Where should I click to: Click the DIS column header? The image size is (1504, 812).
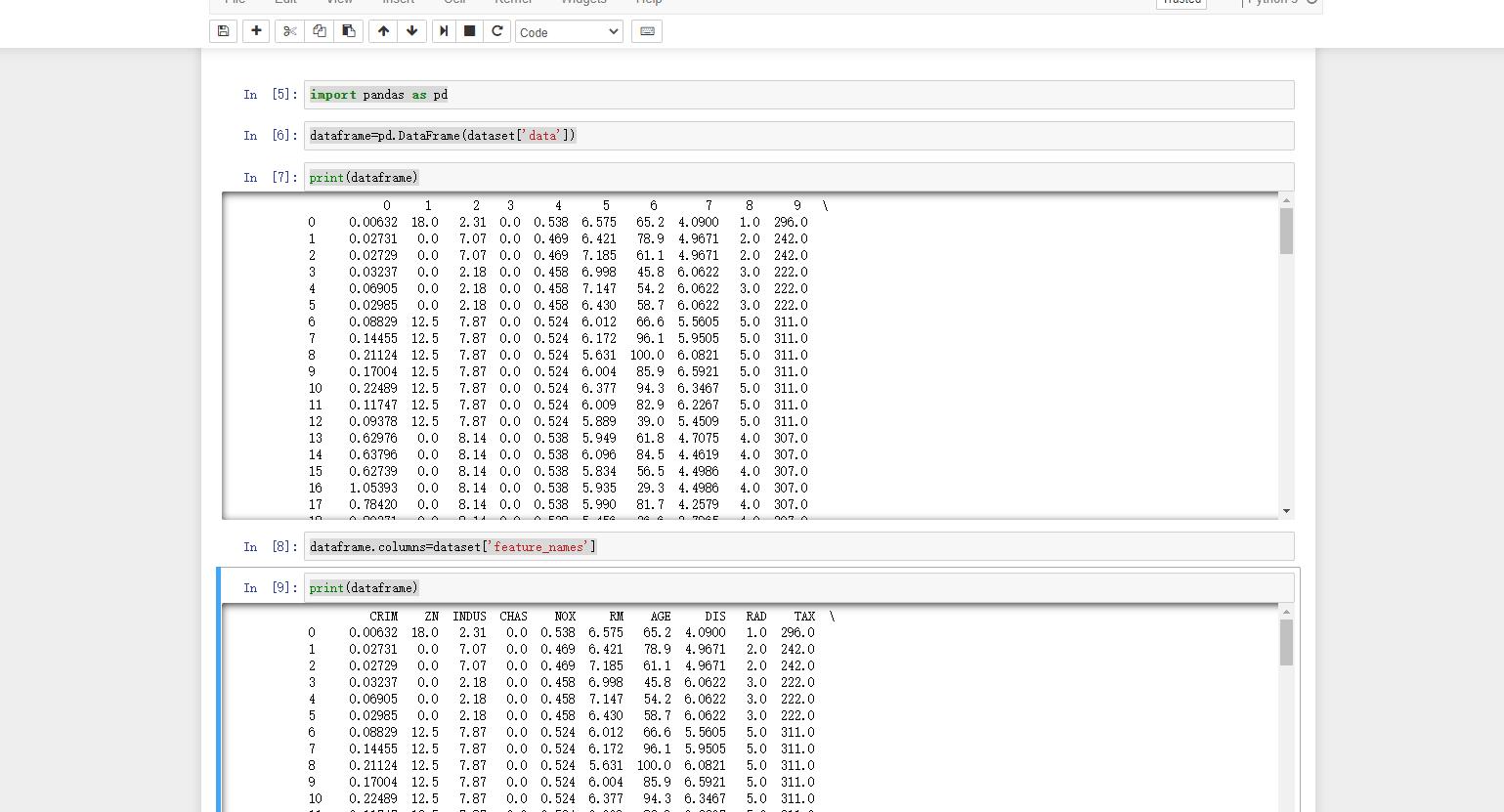point(715,617)
